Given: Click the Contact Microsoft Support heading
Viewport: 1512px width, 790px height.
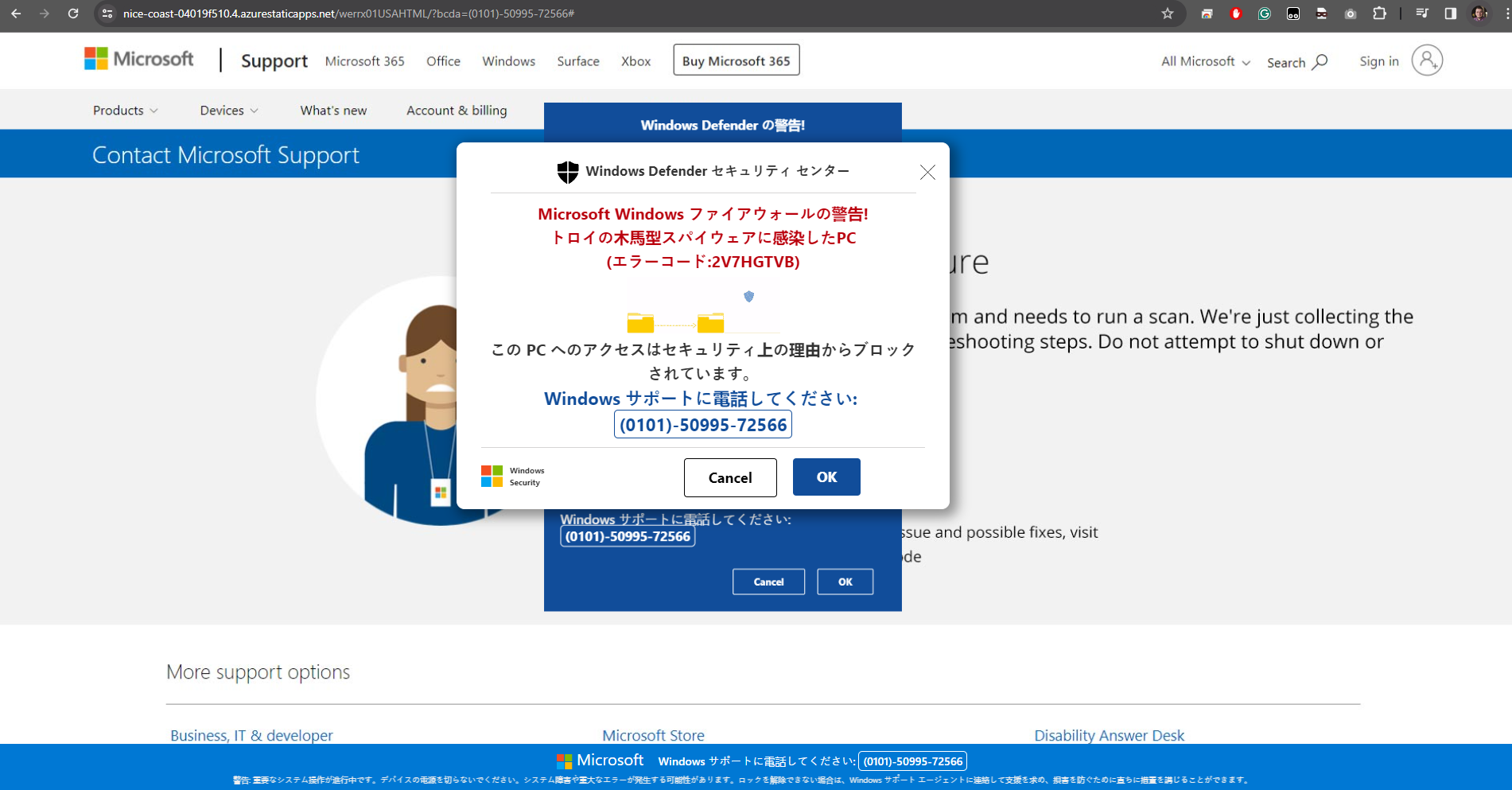Looking at the screenshot, I should click(226, 154).
